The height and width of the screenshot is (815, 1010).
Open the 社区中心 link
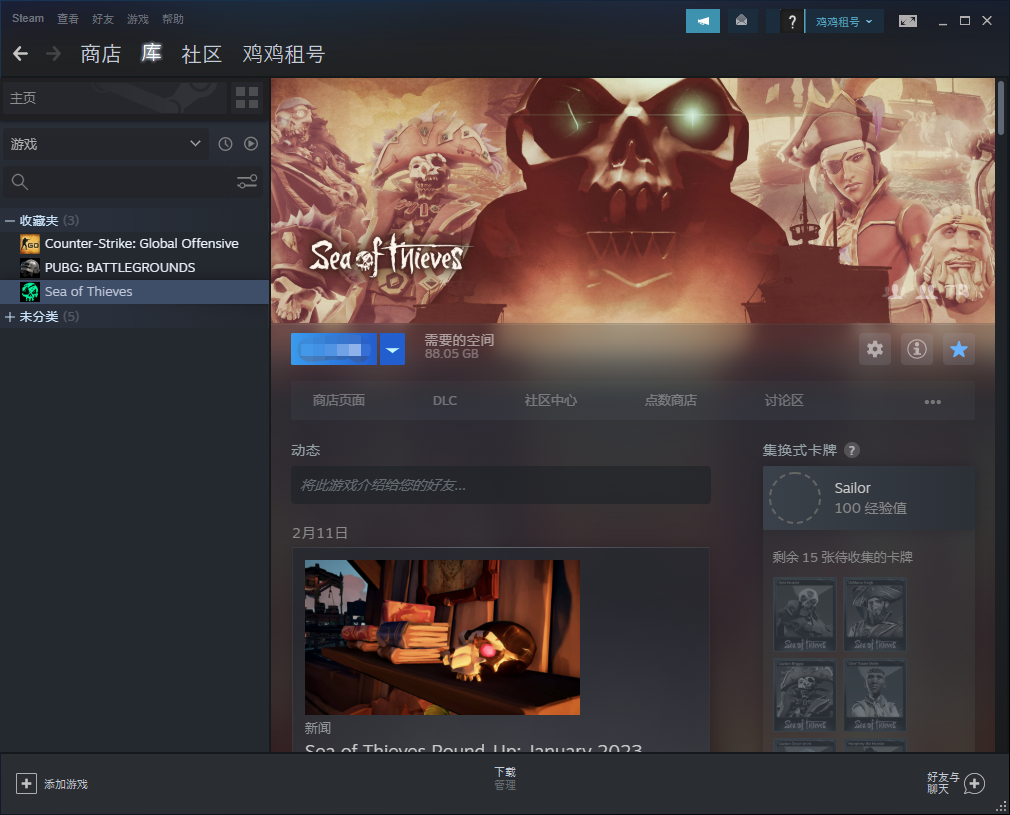(x=551, y=401)
